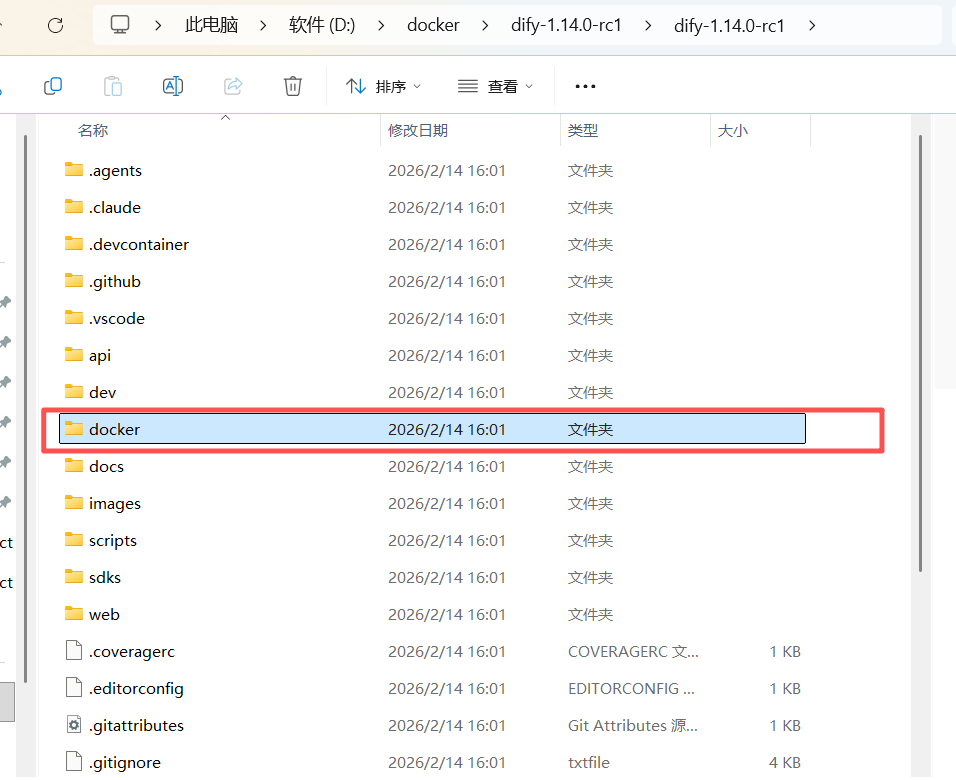This screenshot has width=956, height=780.
Task: Click the Delete trash can icon
Action: tap(293, 86)
